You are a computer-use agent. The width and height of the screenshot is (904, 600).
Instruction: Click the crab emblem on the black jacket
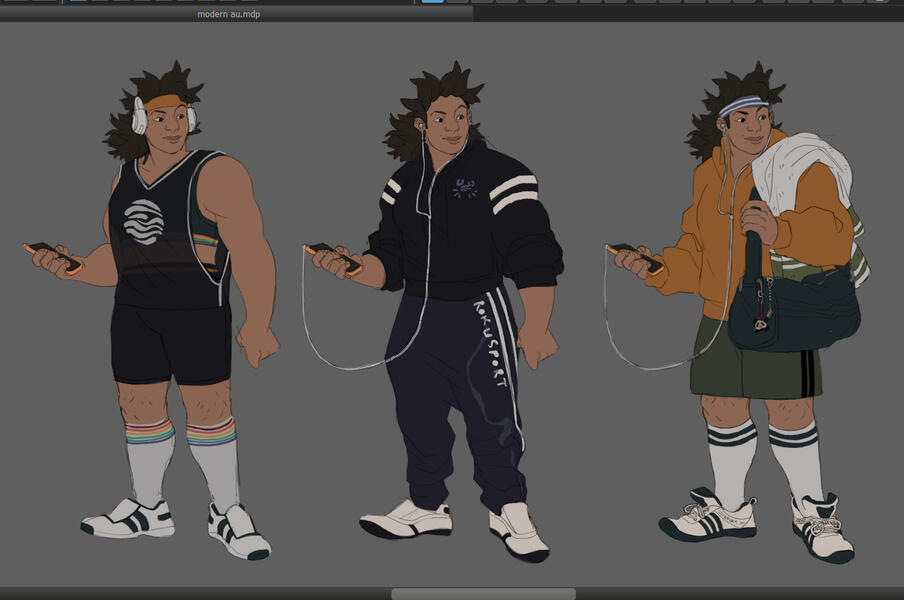pos(463,187)
